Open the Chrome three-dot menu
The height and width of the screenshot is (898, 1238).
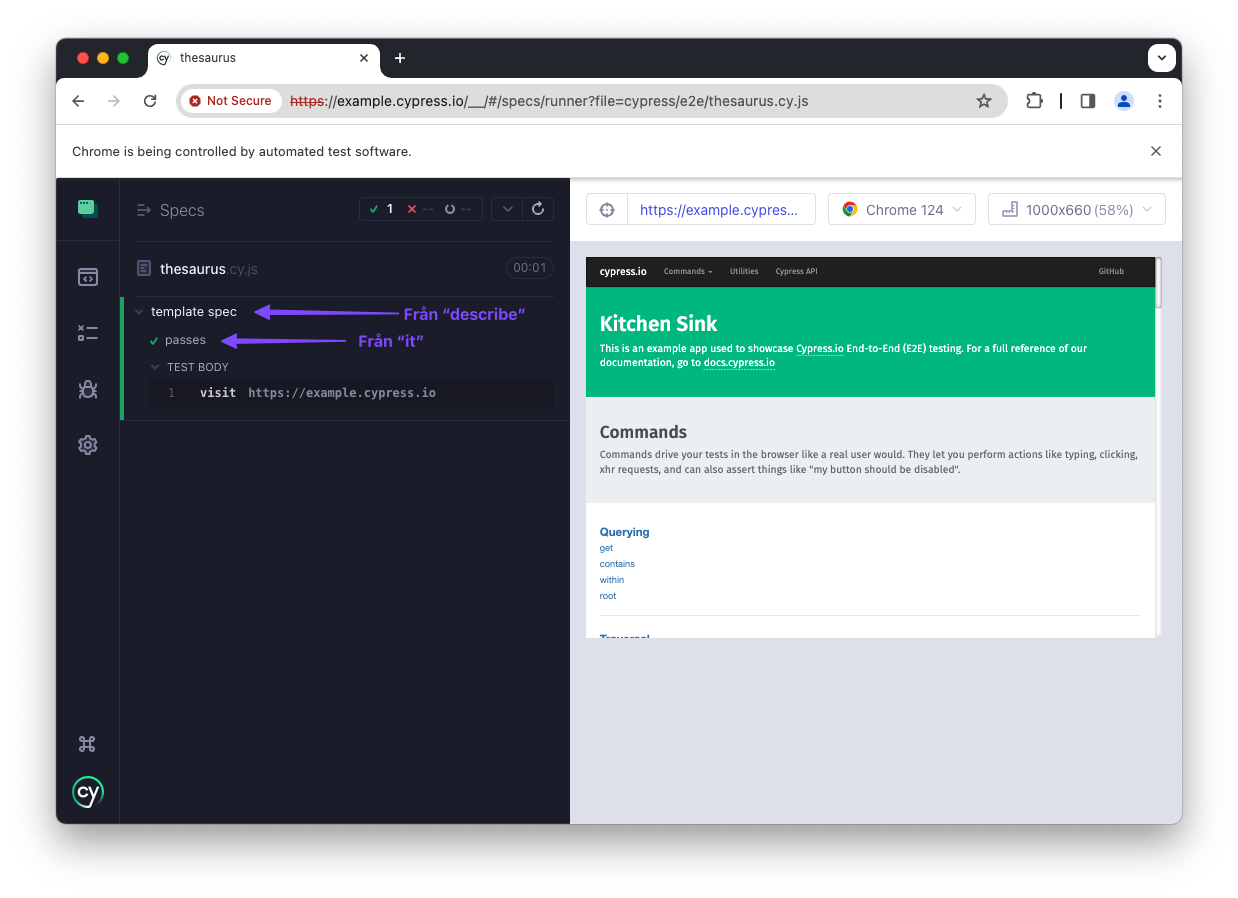point(1160,101)
